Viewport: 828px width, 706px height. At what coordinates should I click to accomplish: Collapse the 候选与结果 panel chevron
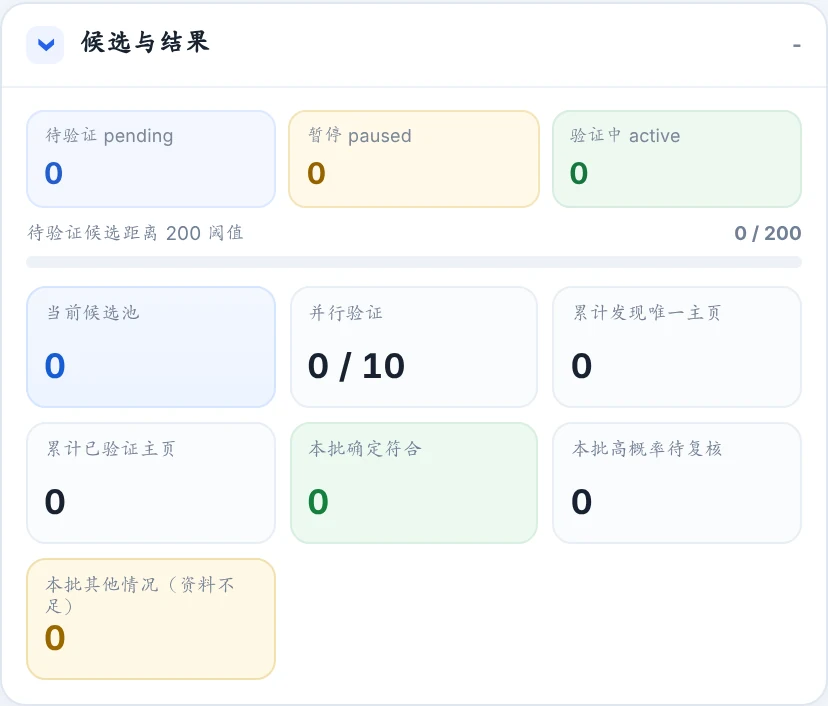coord(45,45)
